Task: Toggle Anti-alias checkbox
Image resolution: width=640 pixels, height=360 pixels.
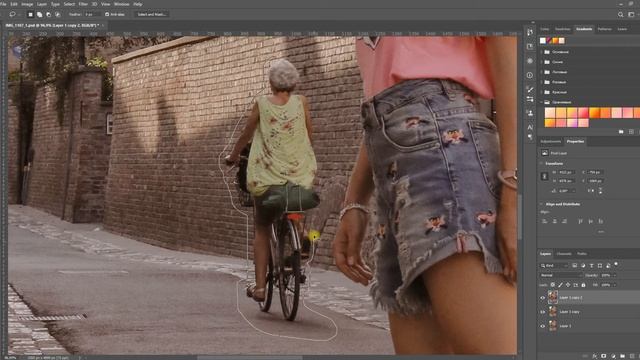Action: (107, 14)
